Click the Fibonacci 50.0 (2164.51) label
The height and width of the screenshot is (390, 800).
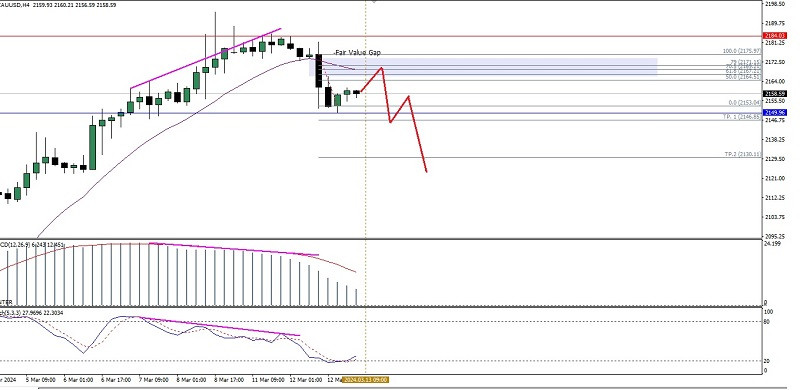pos(743,77)
